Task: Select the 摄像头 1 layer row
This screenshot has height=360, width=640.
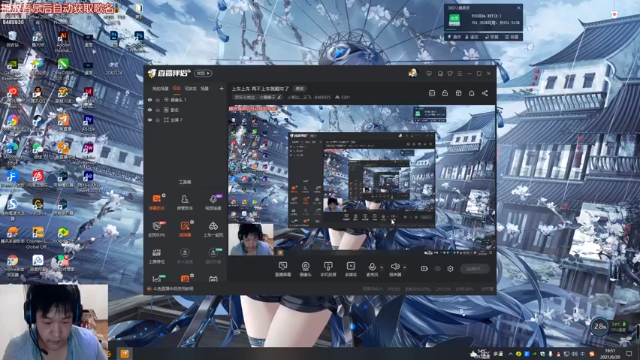Action: click(185, 100)
